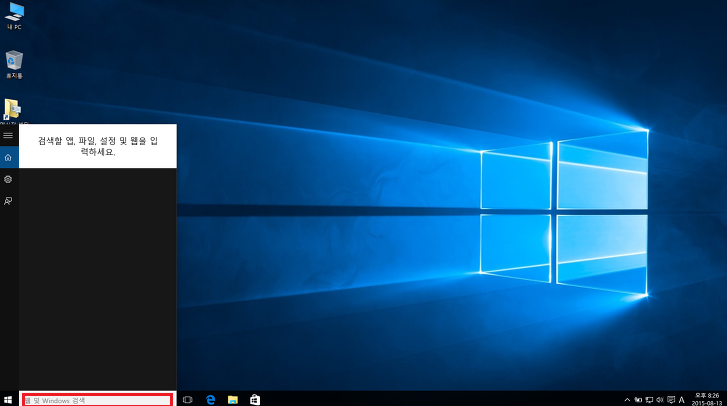Open Task View from the taskbar

coord(188,400)
